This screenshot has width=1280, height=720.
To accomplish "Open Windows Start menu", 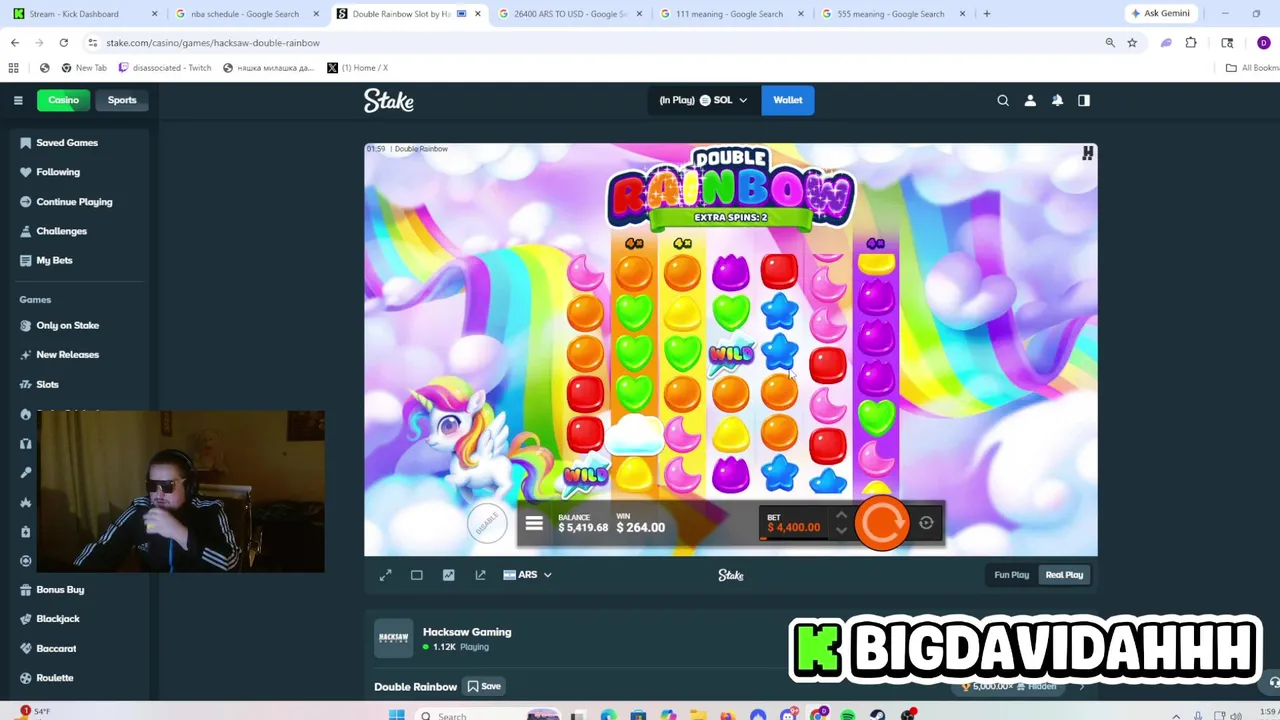I will pos(396,715).
